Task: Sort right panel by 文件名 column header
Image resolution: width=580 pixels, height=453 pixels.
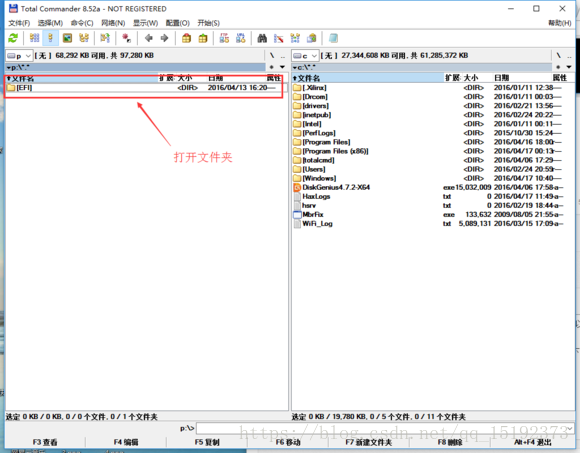Action: click(368, 78)
